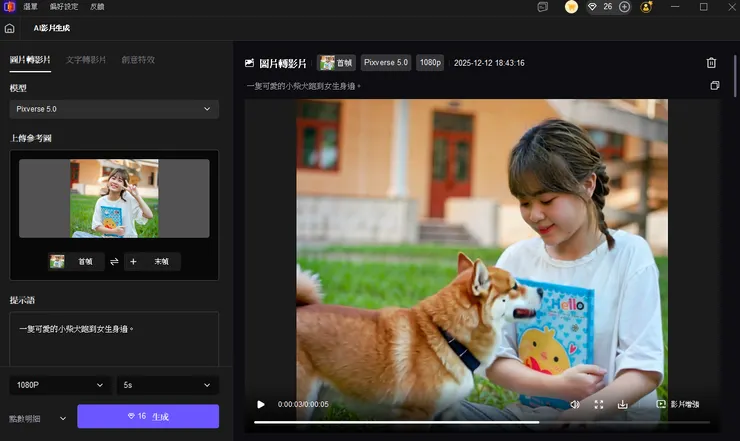Click the app logo icon
Image resolution: width=740 pixels, height=441 pixels.
9,7
